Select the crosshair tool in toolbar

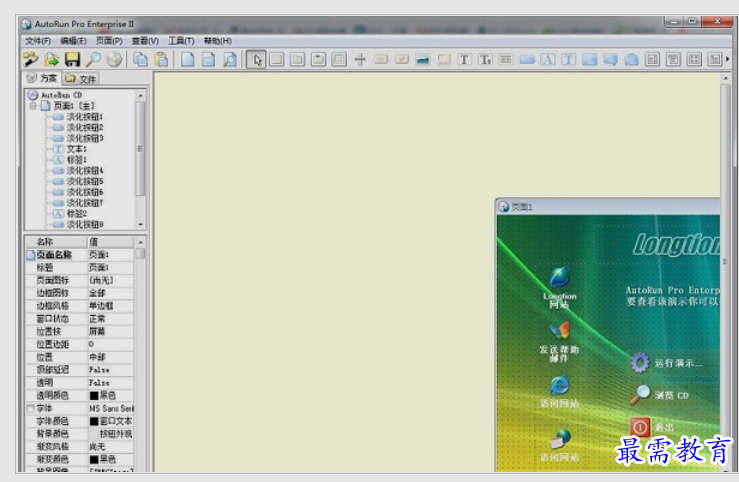click(x=360, y=60)
